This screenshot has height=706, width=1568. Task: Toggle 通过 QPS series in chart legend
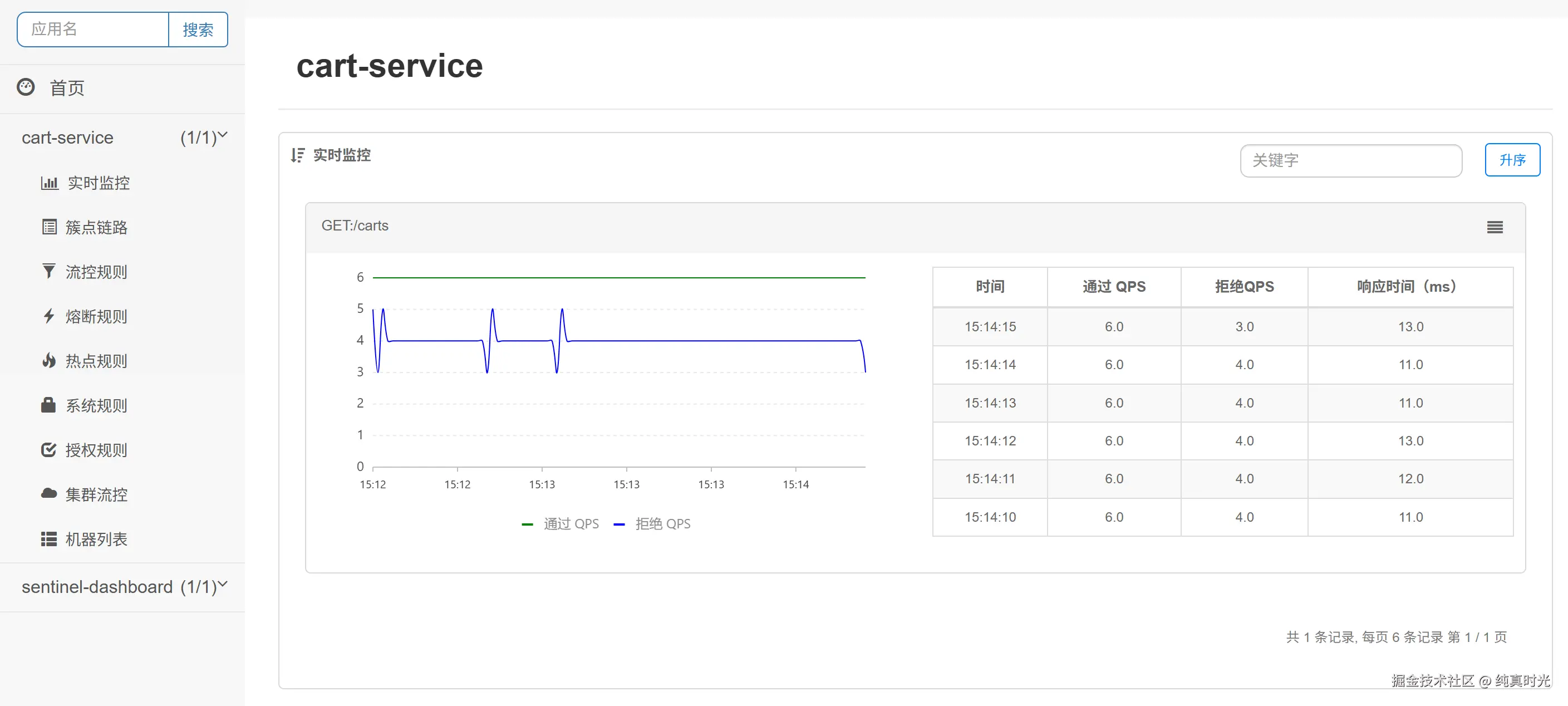[561, 524]
